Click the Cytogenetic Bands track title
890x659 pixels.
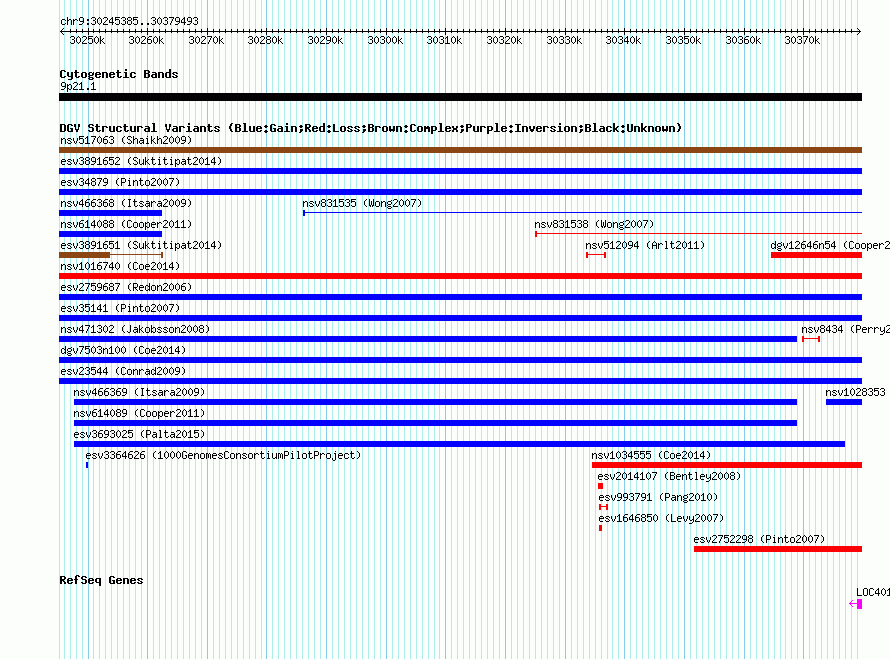(x=119, y=74)
